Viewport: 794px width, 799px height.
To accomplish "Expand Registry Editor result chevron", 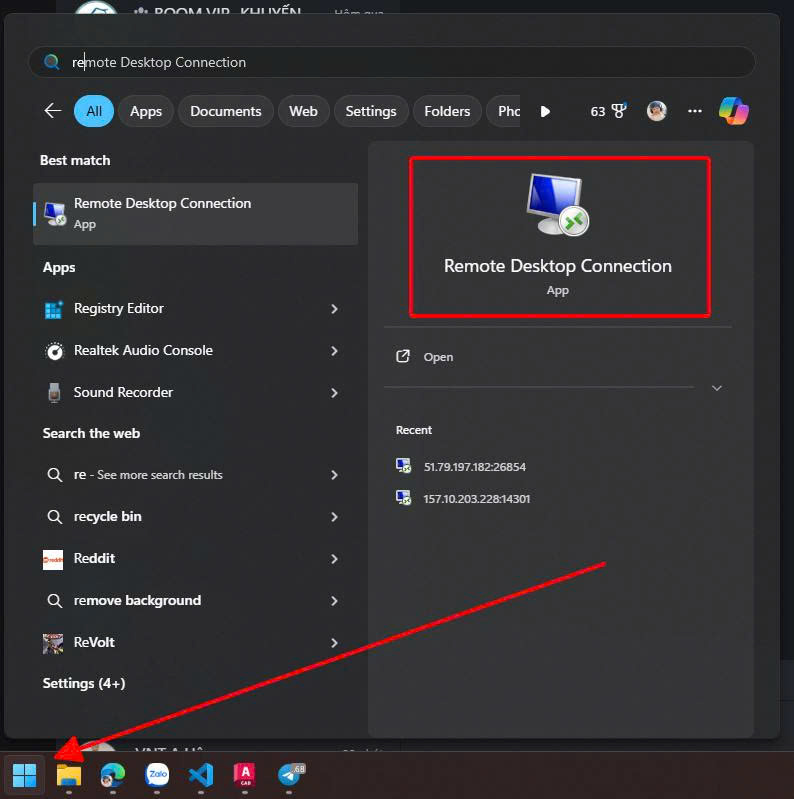I will pyautogui.click(x=334, y=309).
